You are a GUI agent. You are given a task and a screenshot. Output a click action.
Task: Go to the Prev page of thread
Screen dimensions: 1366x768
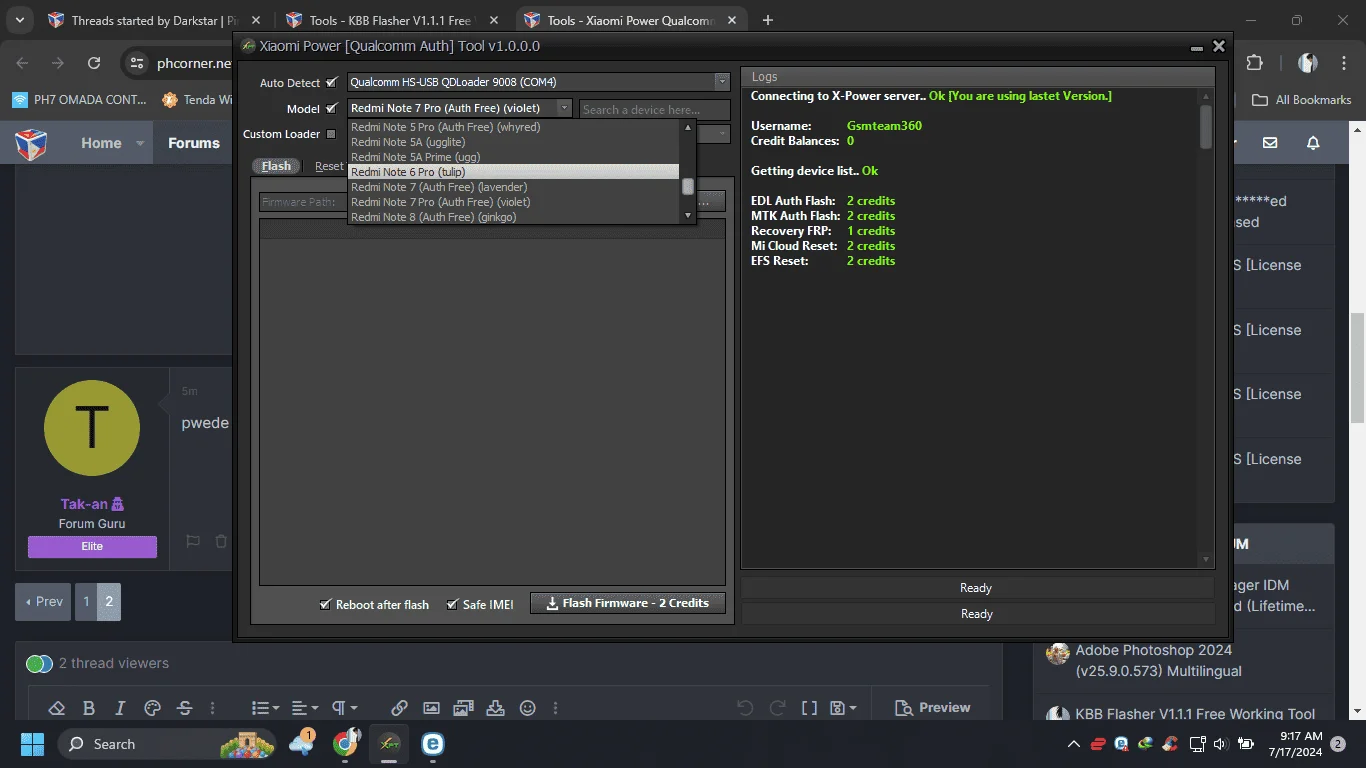pos(43,602)
